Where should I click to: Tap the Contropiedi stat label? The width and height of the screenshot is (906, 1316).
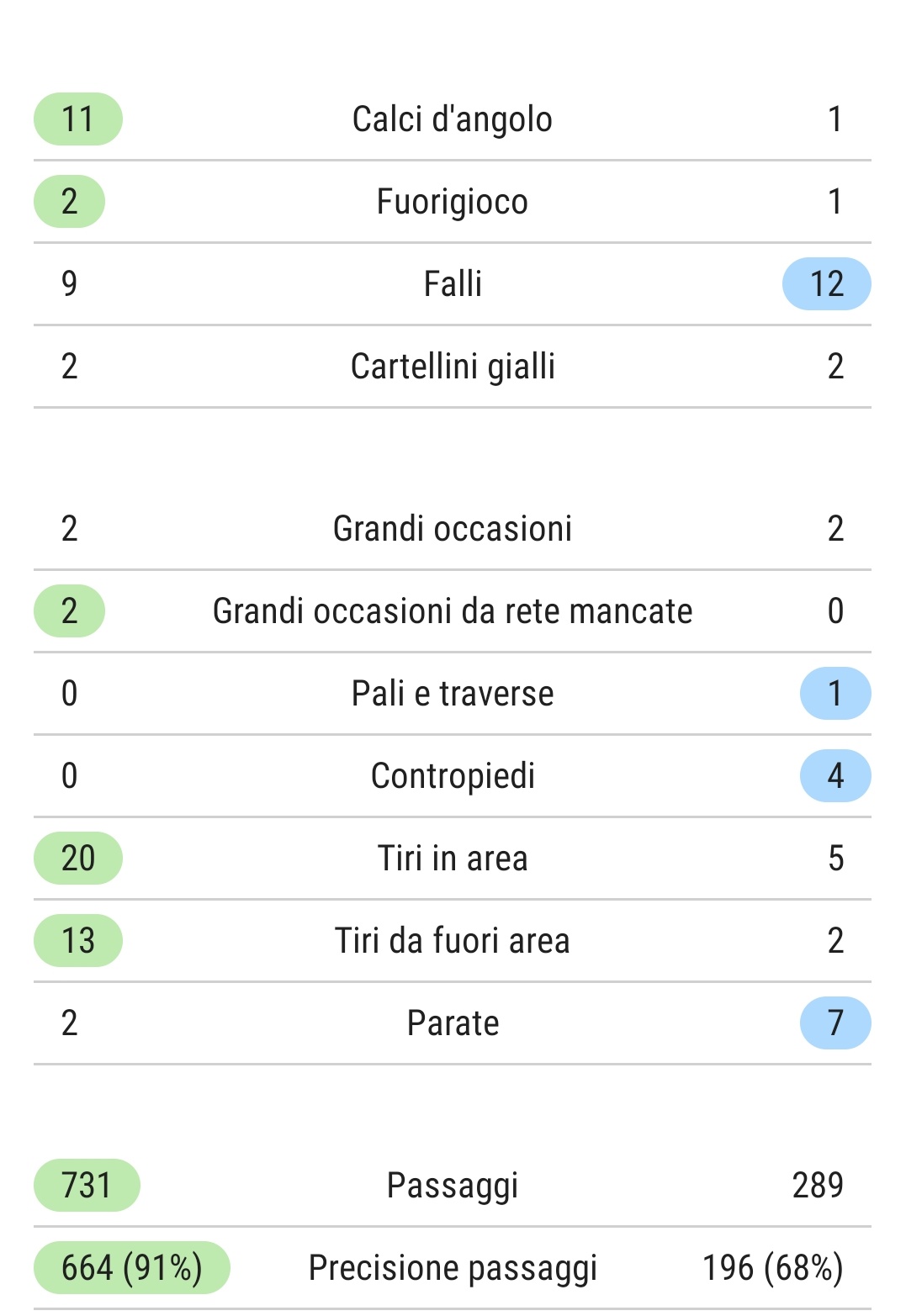tap(453, 776)
